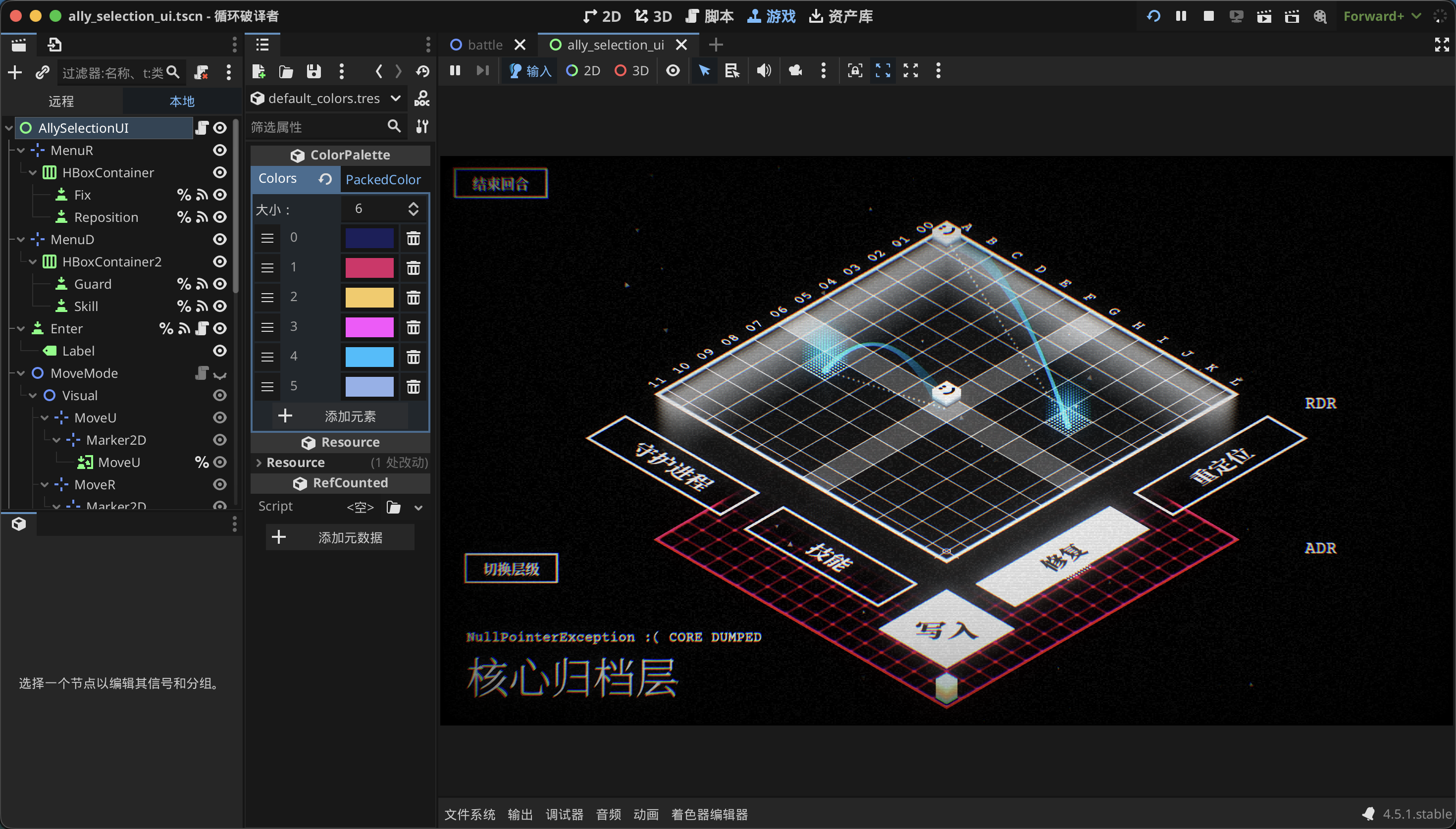The width and height of the screenshot is (1456, 829).
Task: Hide the MenuR node via eye icon
Action: (220, 151)
